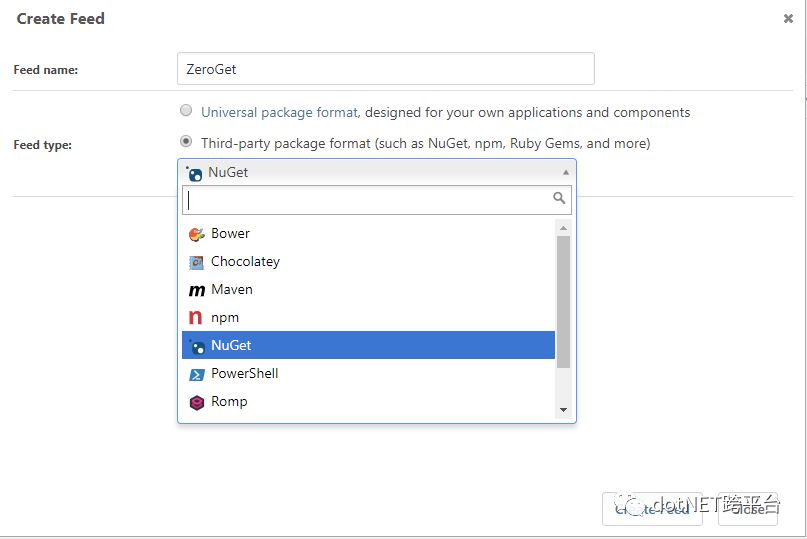Screen dimensions: 807x539
Task: Choose npm from the feed type list
Action: 369,317
